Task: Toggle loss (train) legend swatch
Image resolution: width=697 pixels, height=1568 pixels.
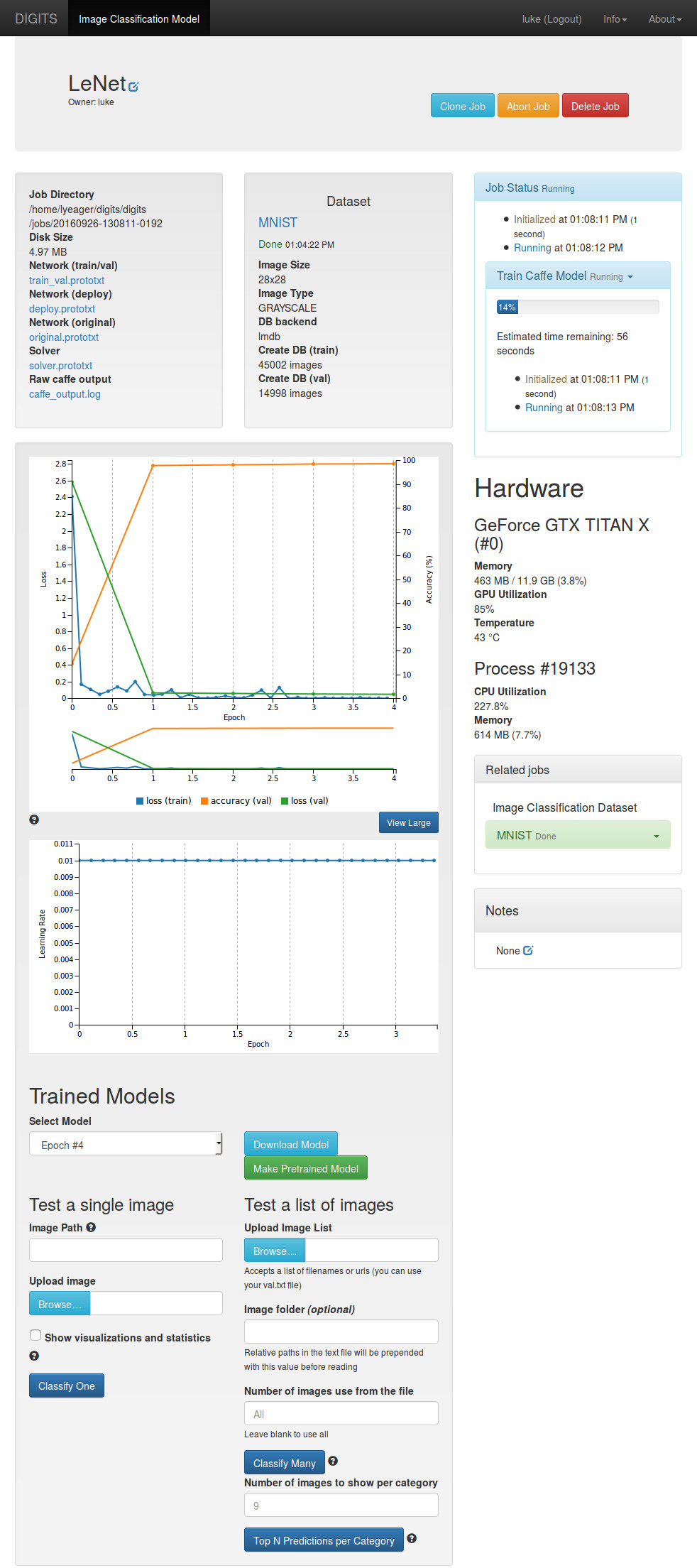Action: [x=140, y=801]
